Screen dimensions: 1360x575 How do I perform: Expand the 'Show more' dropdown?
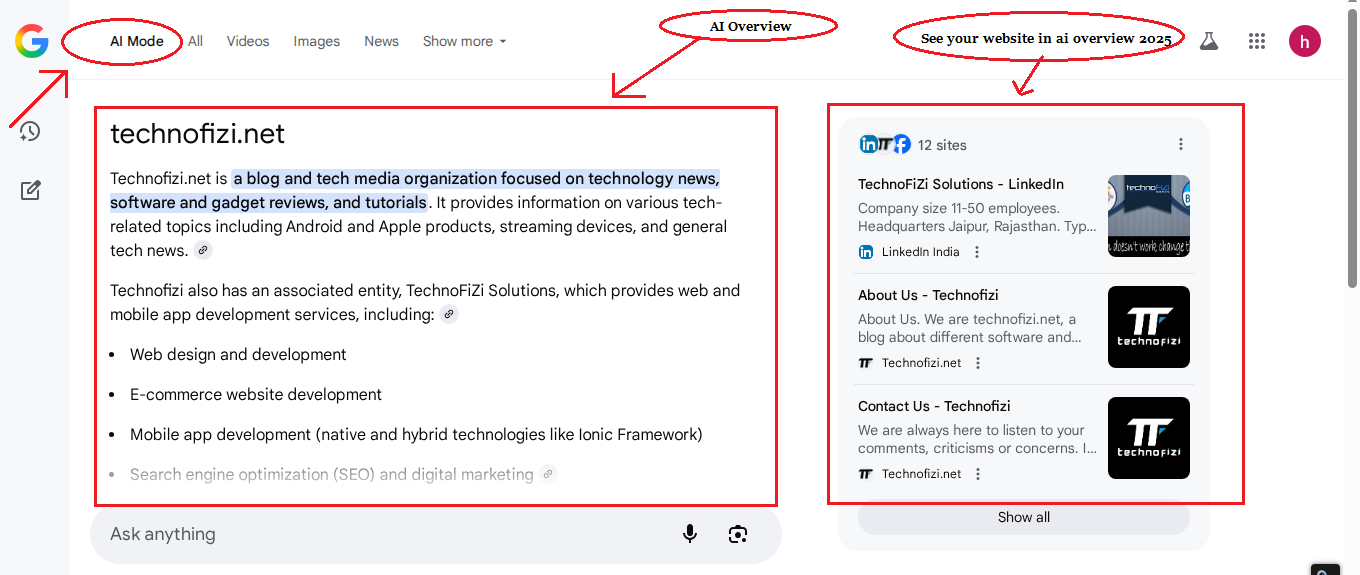click(x=464, y=41)
